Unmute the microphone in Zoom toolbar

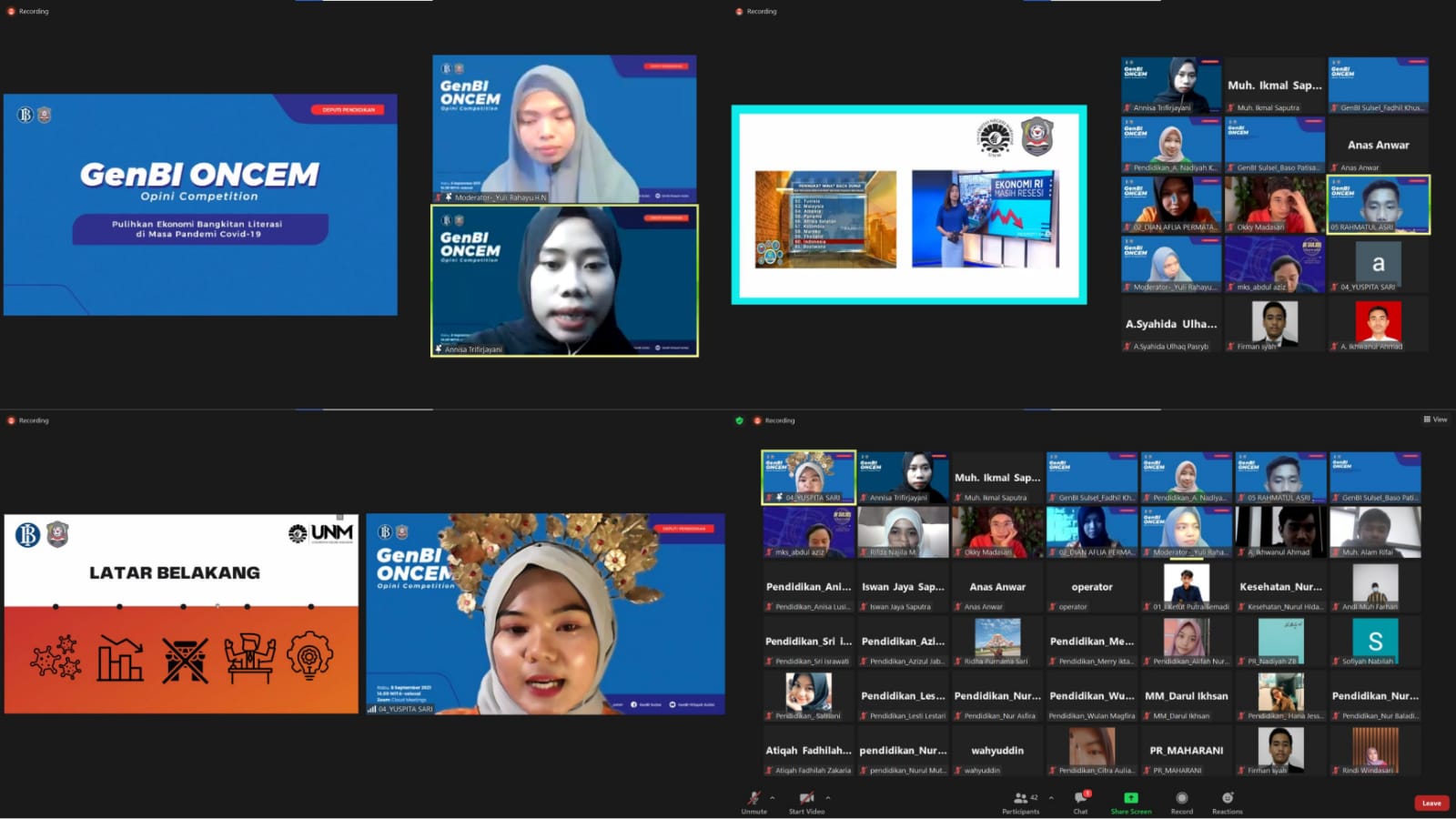pyautogui.click(x=753, y=799)
